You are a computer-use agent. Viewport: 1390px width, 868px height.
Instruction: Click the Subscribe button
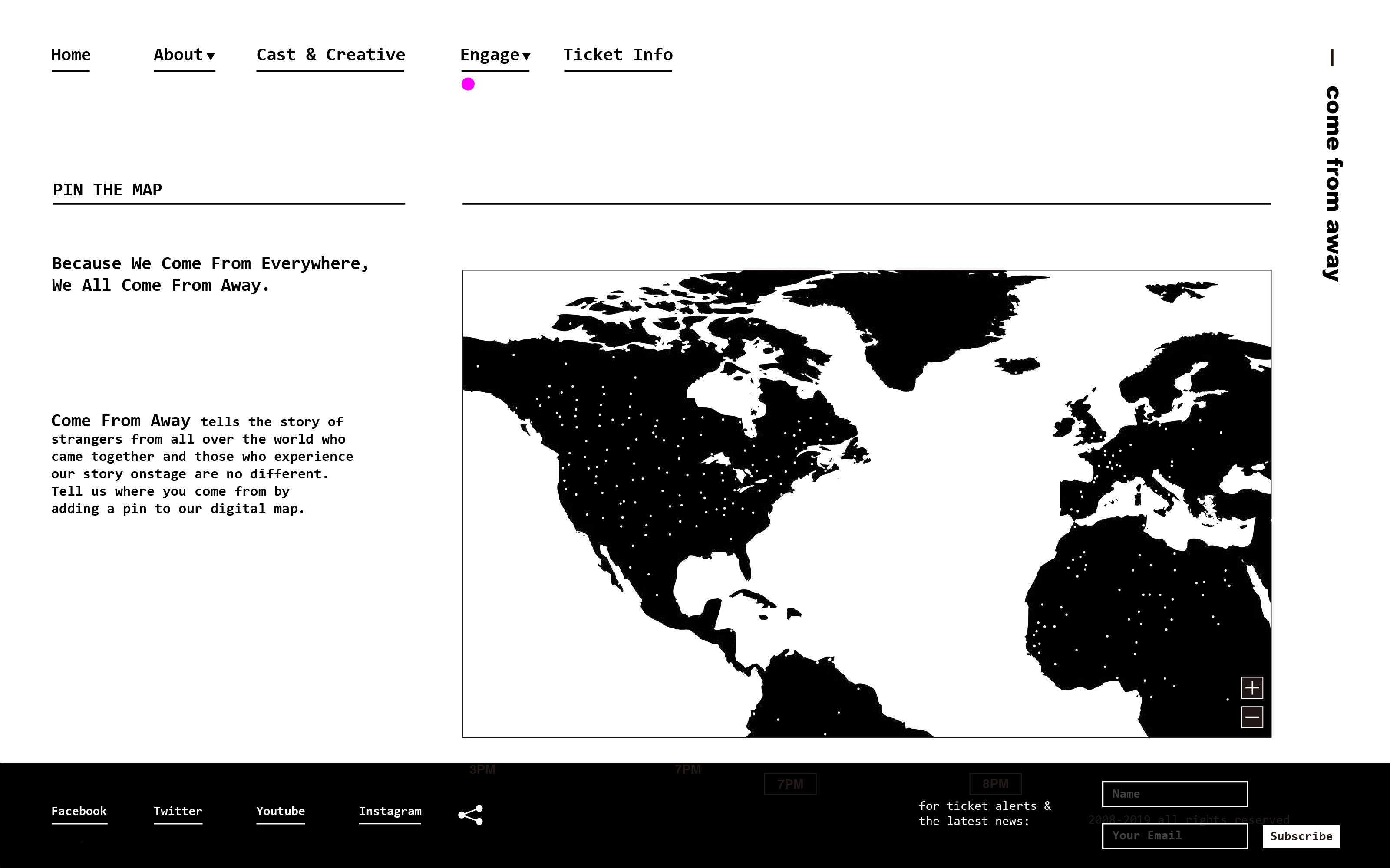pyautogui.click(x=1301, y=836)
